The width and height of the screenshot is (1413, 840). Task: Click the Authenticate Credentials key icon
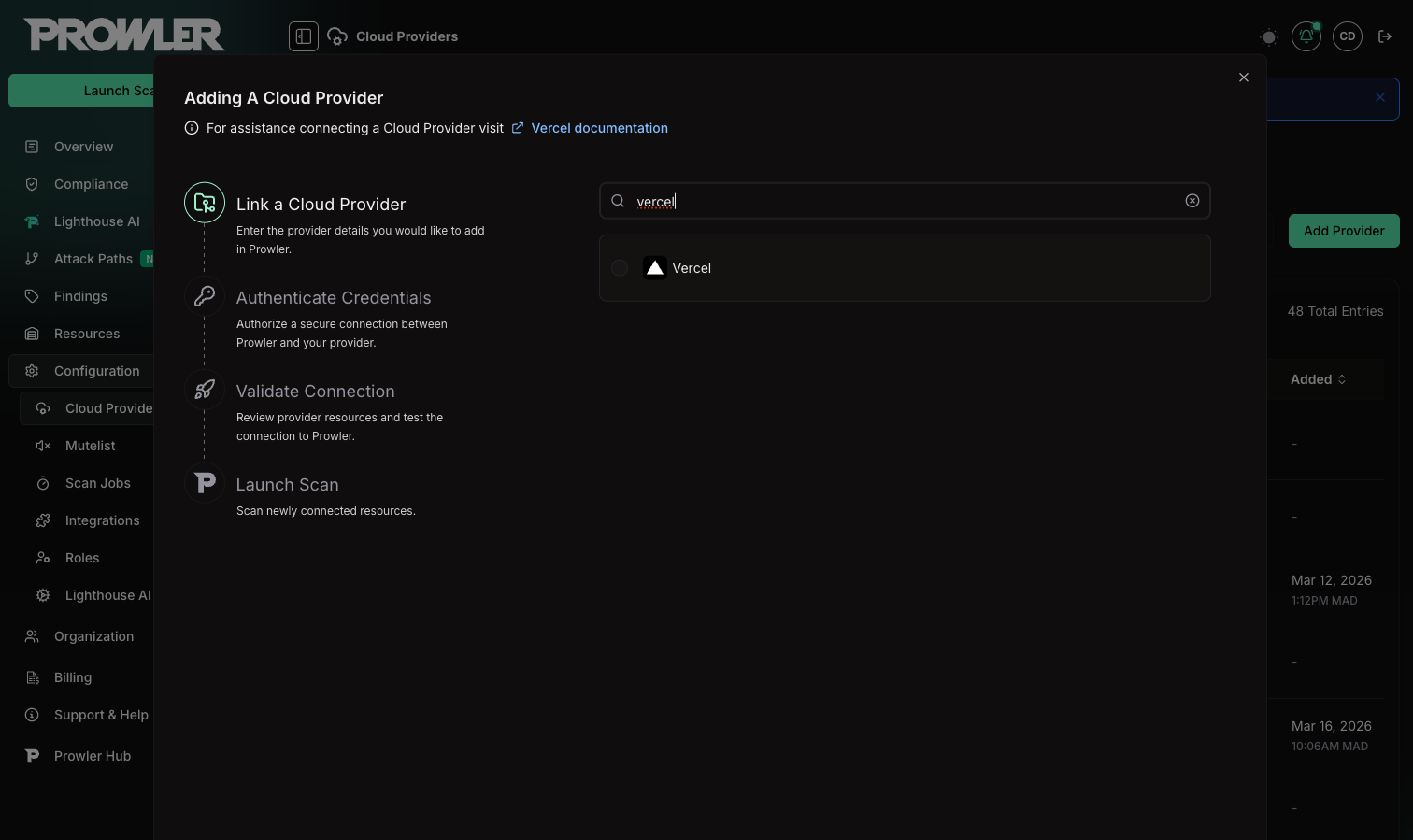click(205, 296)
